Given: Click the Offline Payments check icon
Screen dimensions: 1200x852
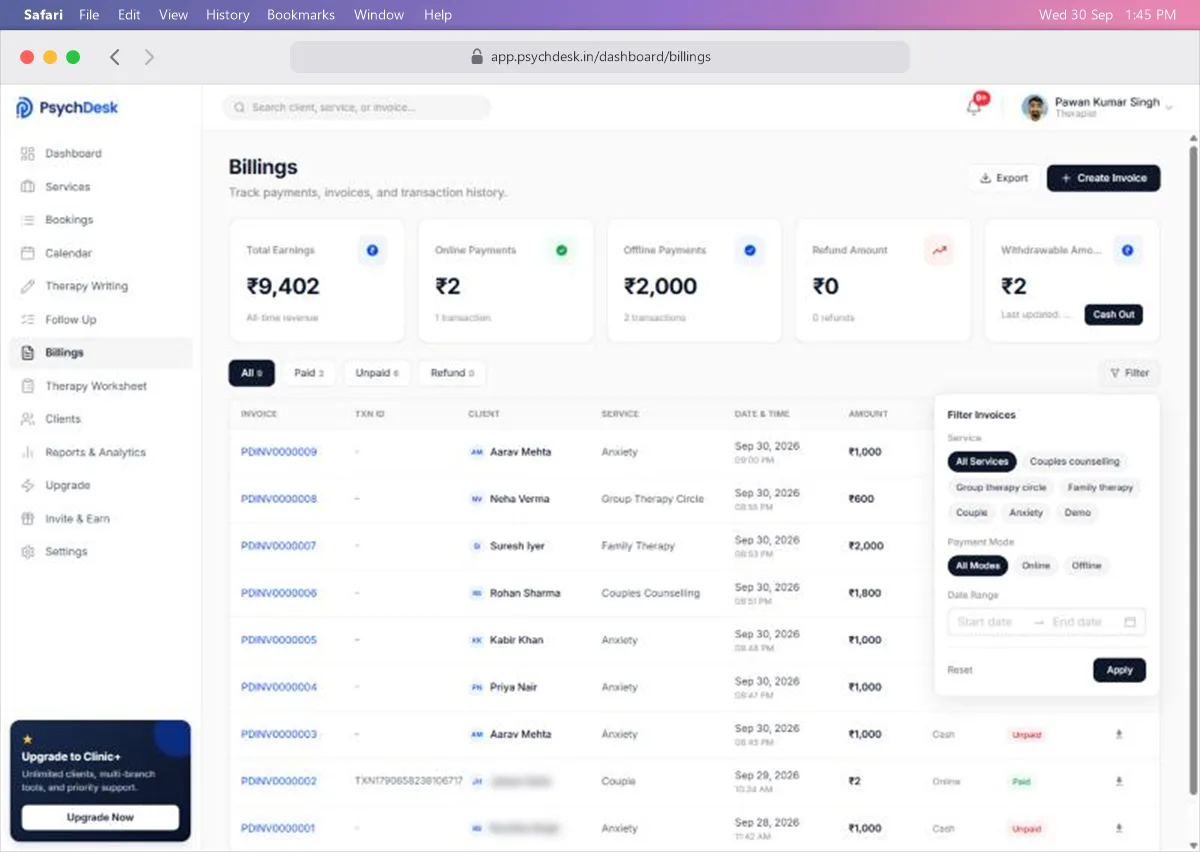Looking at the screenshot, I should pyautogui.click(x=750, y=250).
